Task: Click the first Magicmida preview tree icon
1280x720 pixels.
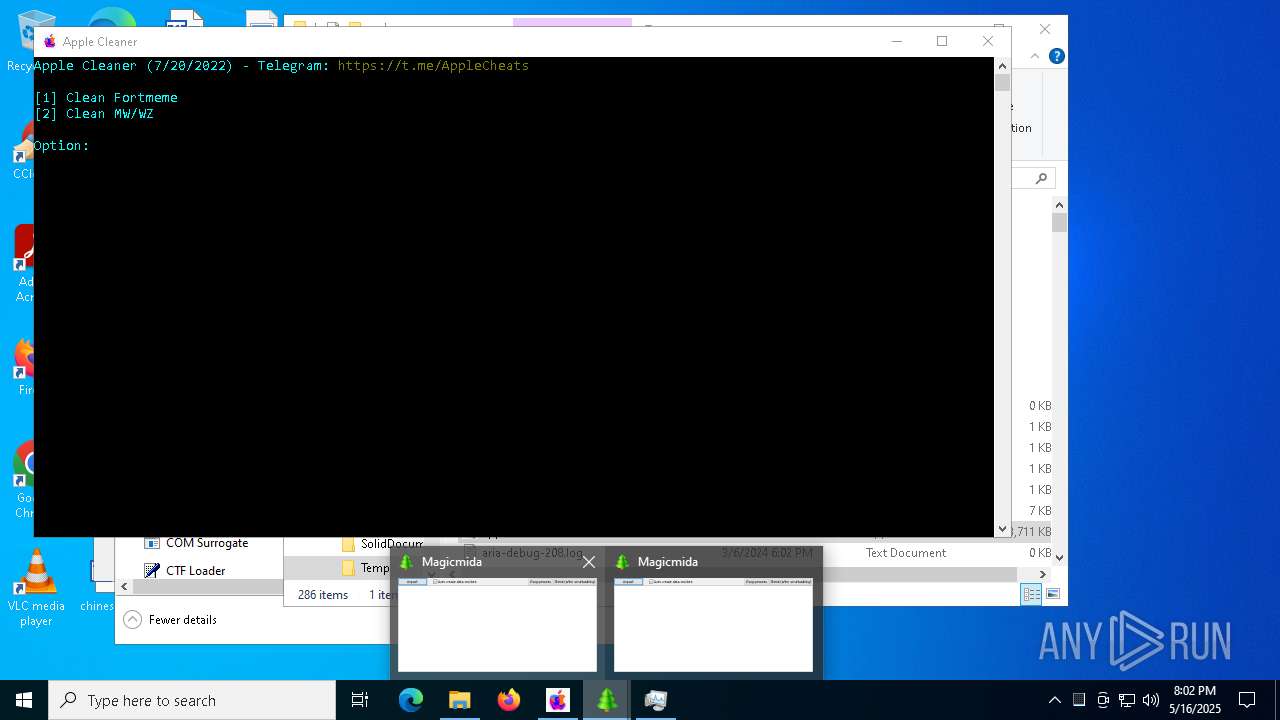Action: [406, 562]
